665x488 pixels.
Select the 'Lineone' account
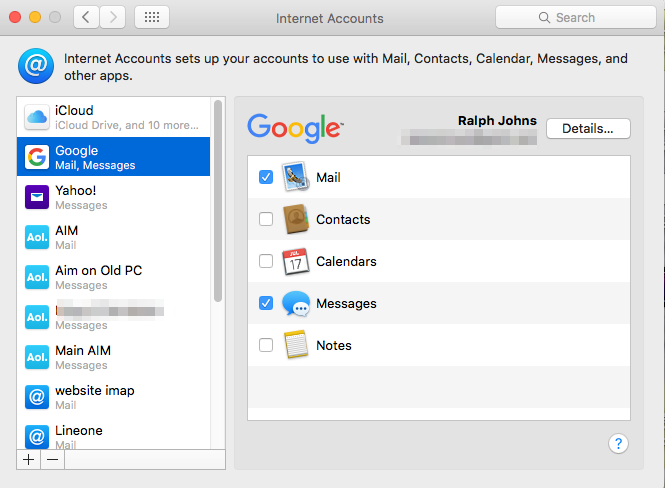tap(79, 430)
